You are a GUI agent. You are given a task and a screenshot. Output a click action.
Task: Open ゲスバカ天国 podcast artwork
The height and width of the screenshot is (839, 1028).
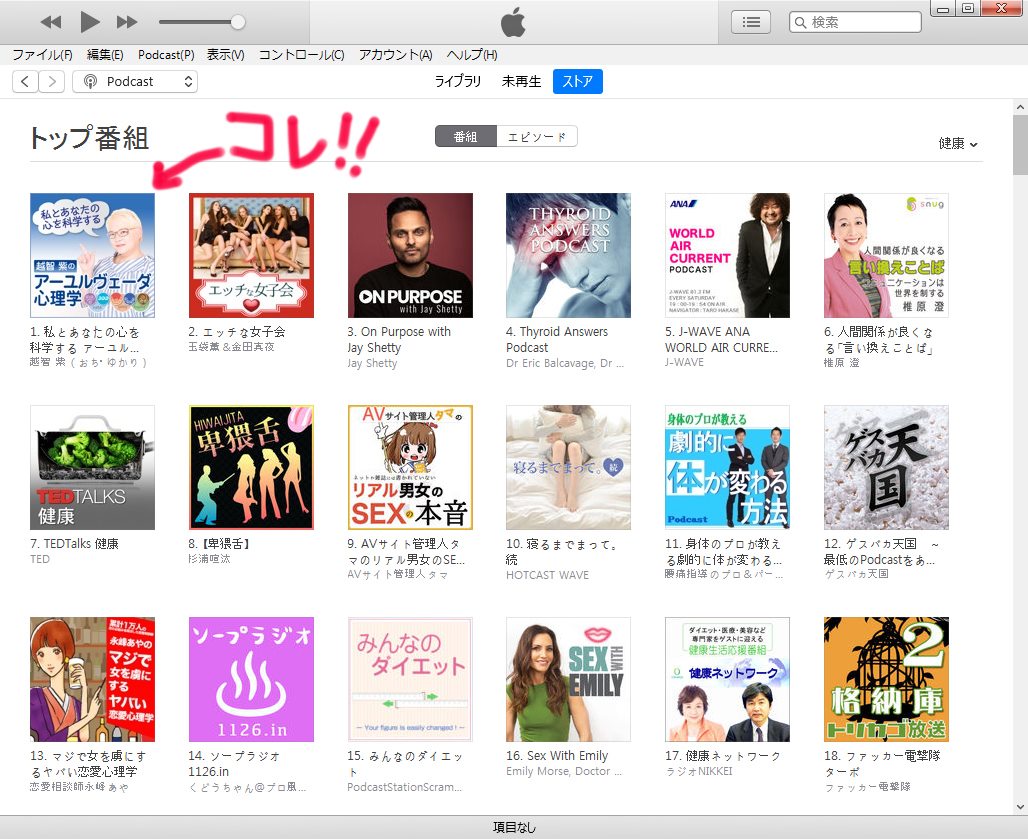886,467
